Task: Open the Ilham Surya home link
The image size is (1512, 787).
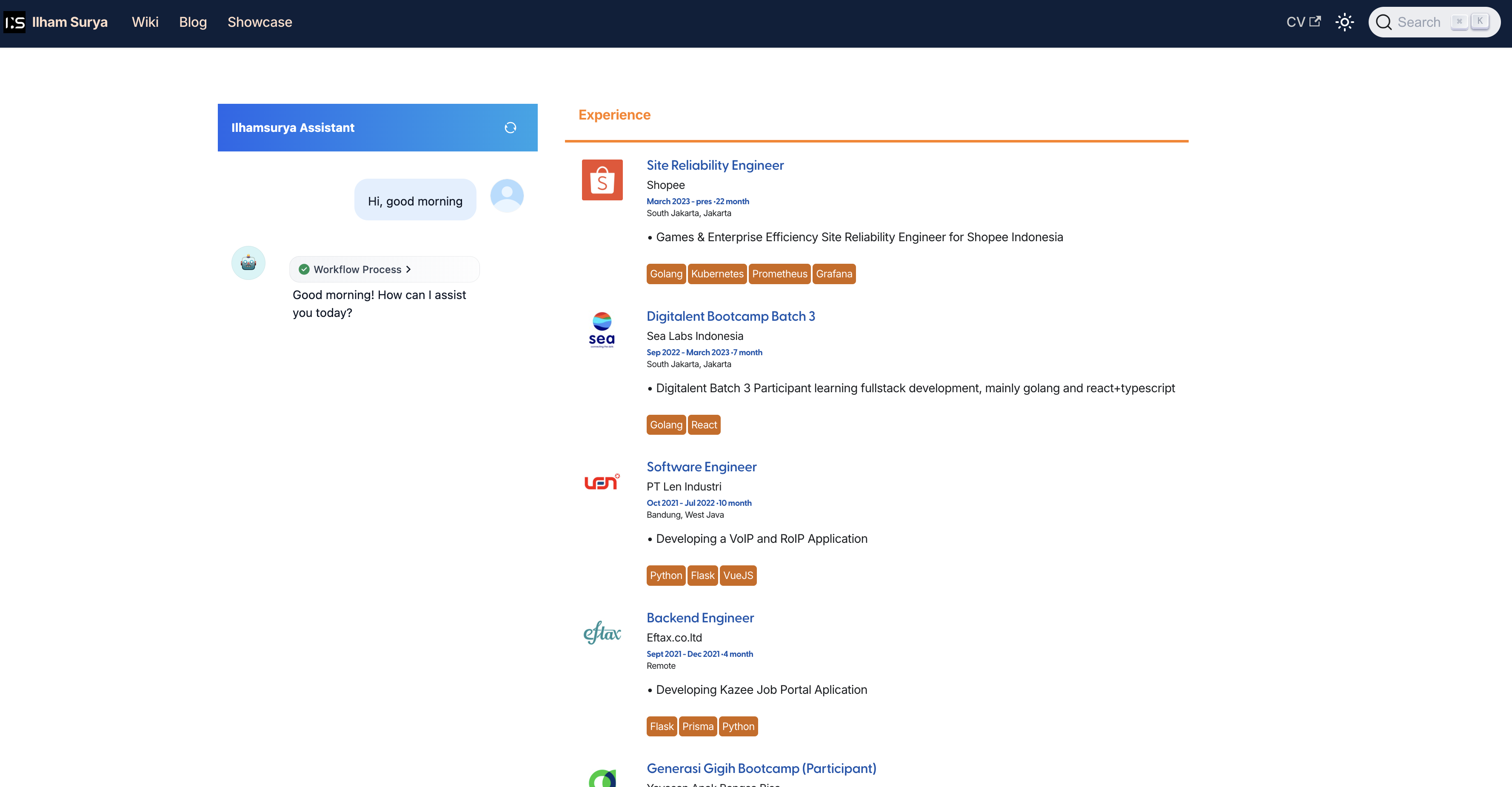Action: [70, 22]
